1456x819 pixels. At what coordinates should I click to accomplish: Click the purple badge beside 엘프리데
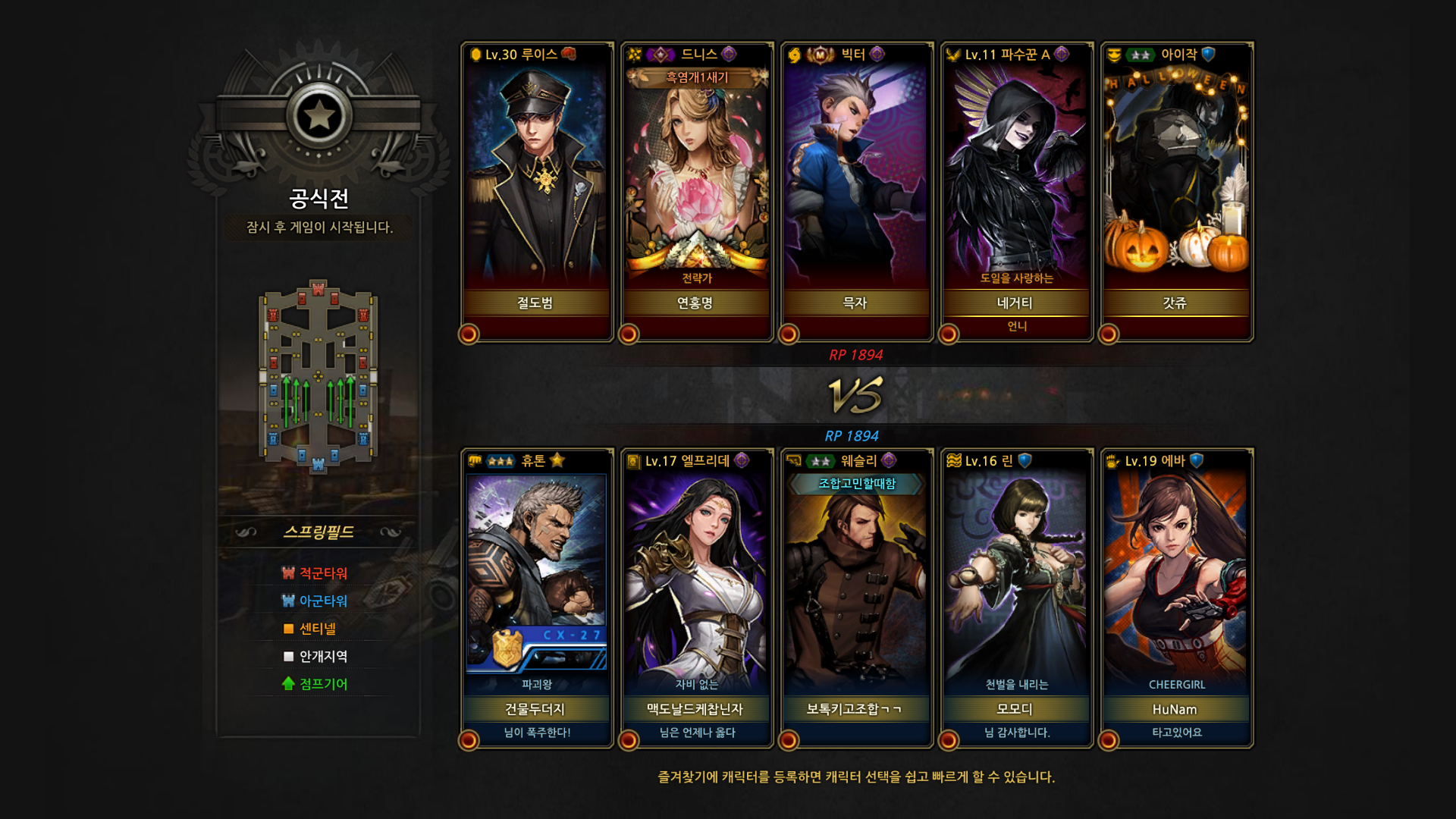[742, 460]
